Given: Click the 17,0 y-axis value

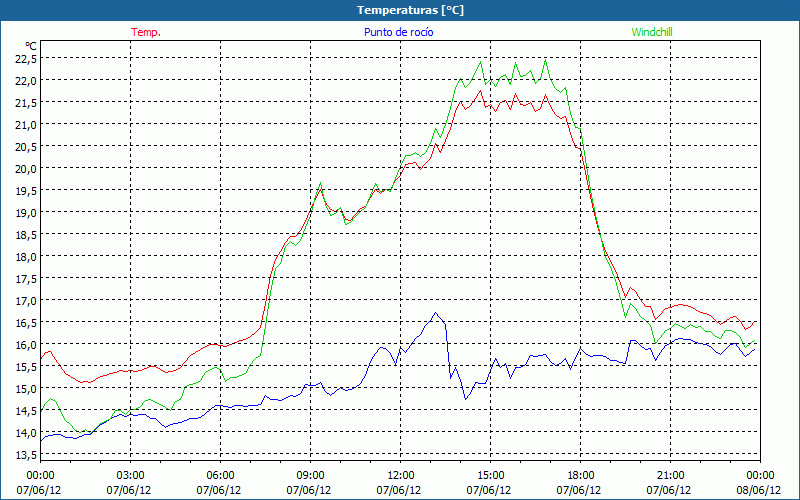Looking at the screenshot, I should 26,301.
